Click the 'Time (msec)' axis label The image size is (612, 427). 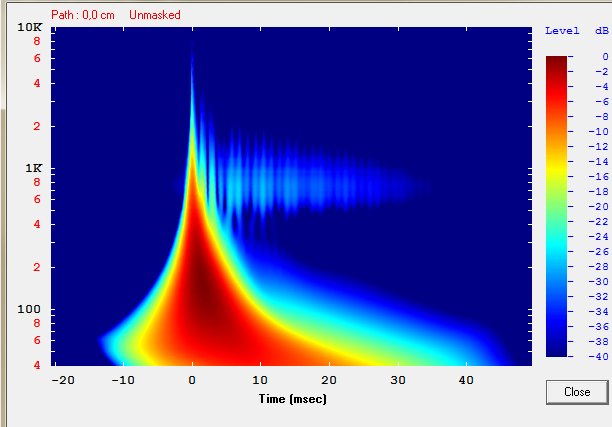[x=292, y=399]
